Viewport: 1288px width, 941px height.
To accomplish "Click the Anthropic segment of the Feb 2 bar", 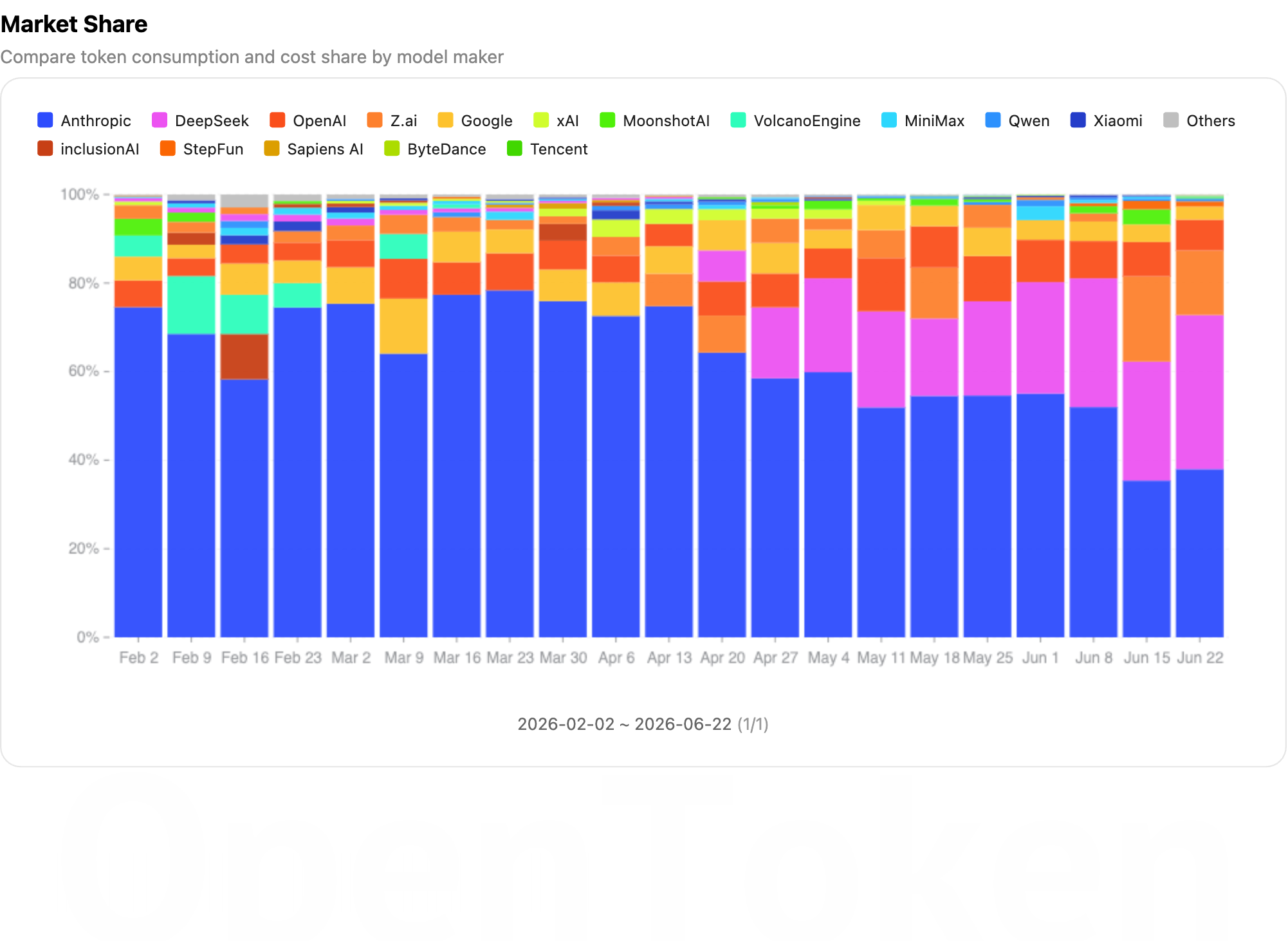I will [138, 472].
